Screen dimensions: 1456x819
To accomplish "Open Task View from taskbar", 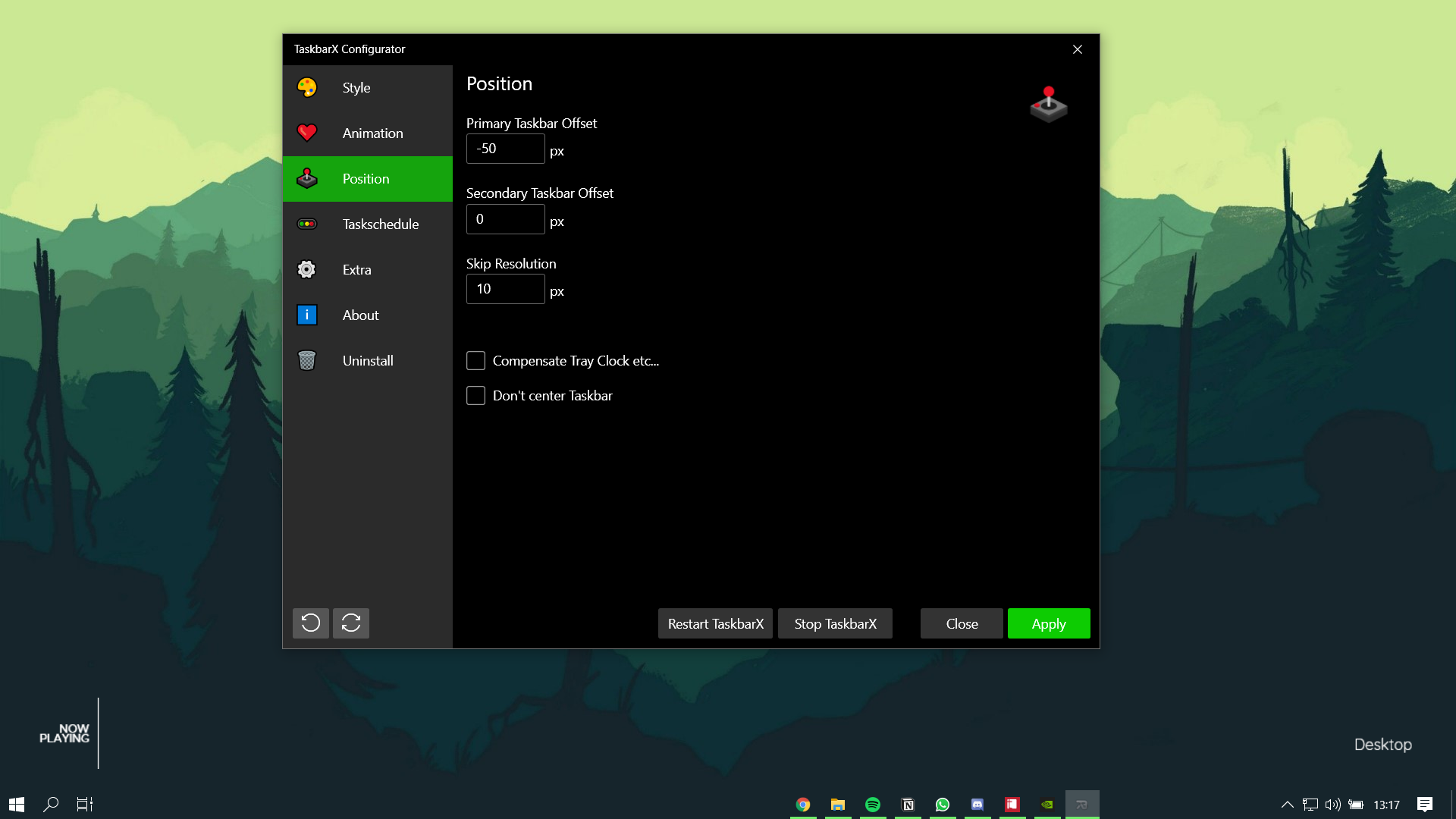I will [85, 805].
